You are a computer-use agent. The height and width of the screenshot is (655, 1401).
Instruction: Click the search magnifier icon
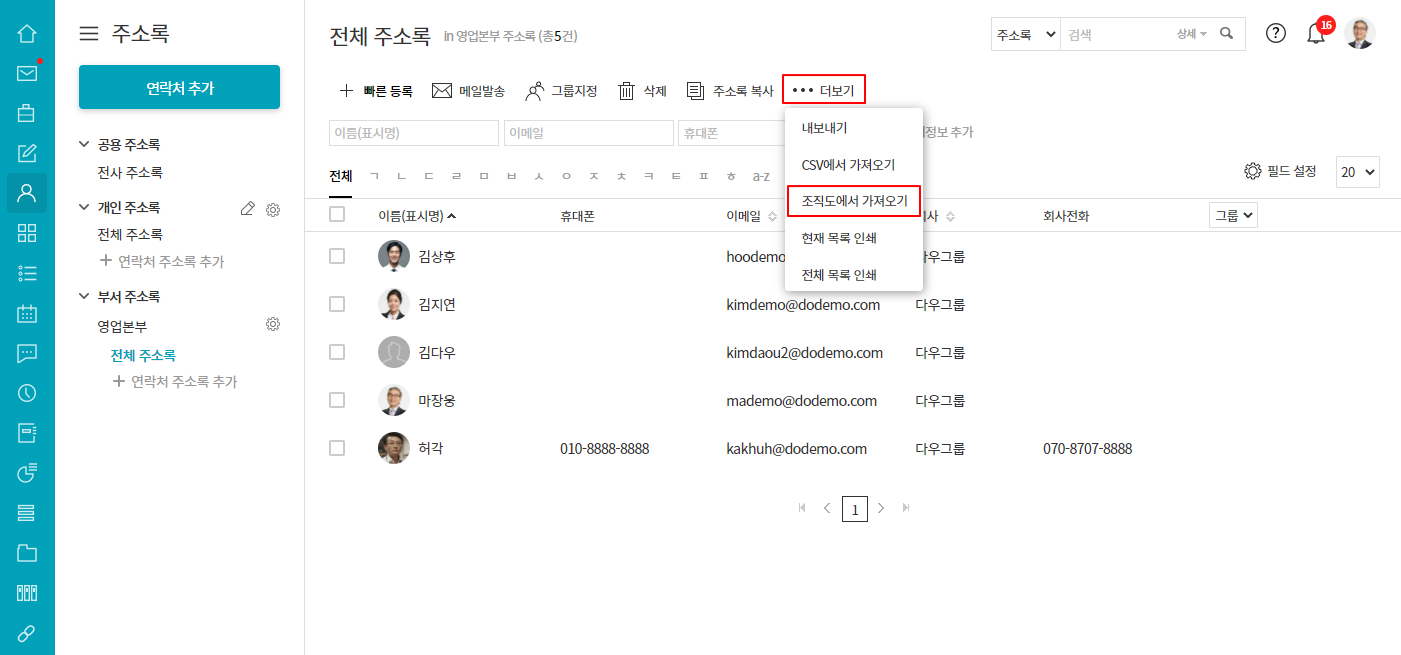1227,33
